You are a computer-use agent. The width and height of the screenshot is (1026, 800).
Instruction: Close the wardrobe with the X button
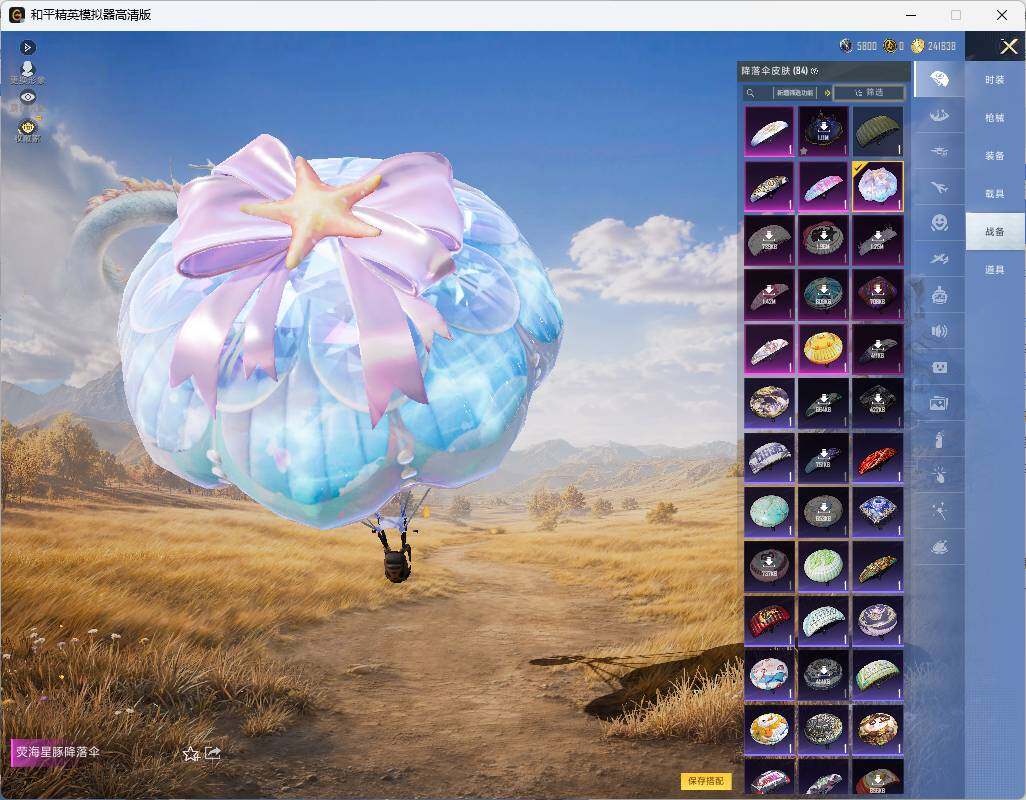1008,46
